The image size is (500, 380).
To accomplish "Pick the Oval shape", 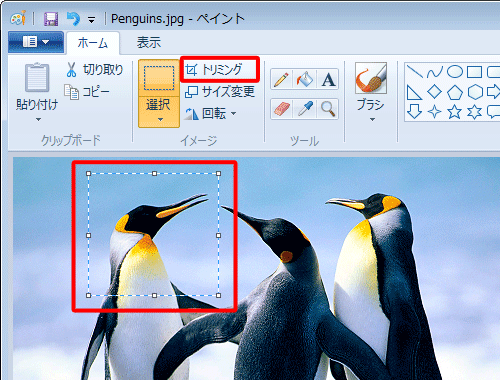I will pyautogui.click(x=455, y=71).
